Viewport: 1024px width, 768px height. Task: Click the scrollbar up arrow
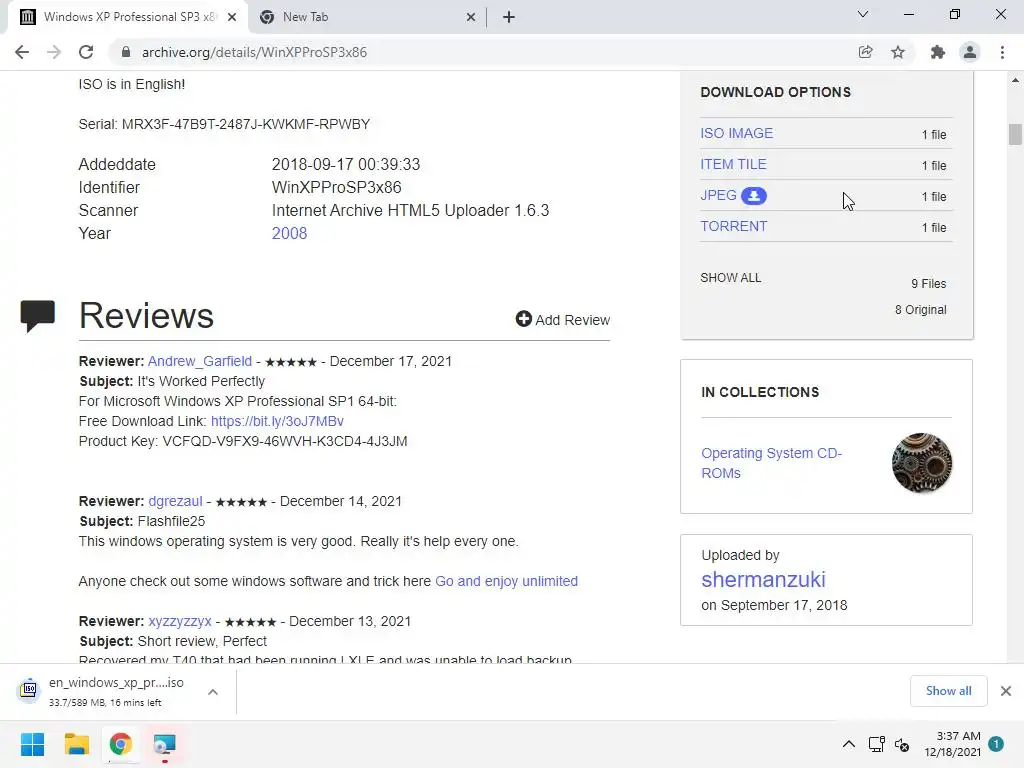point(1015,80)
